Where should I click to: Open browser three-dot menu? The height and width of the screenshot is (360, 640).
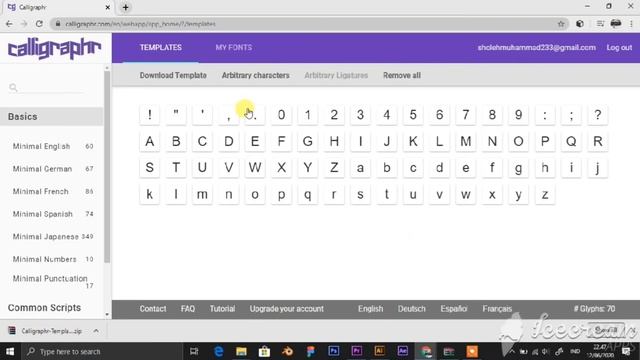tap(631, 24)
